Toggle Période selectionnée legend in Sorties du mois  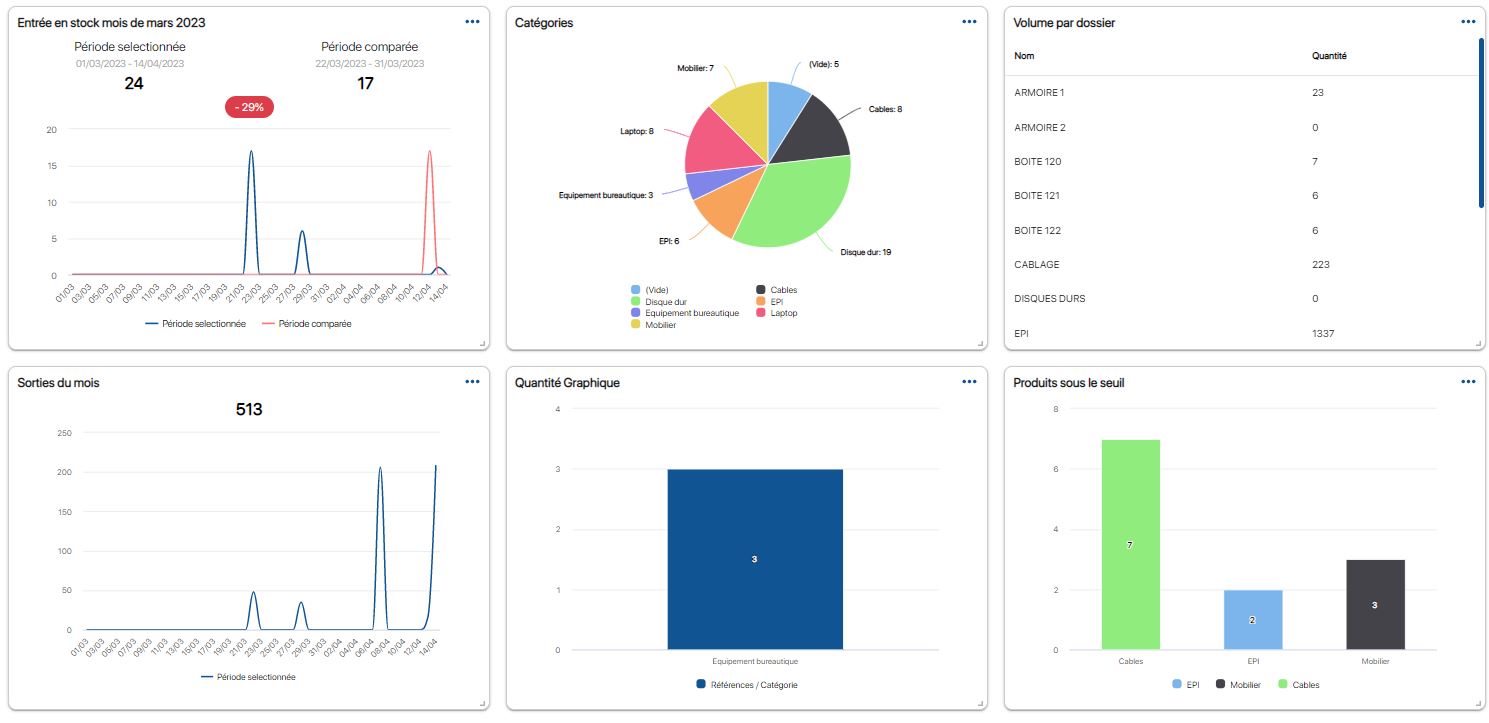[x=248, y=677]
